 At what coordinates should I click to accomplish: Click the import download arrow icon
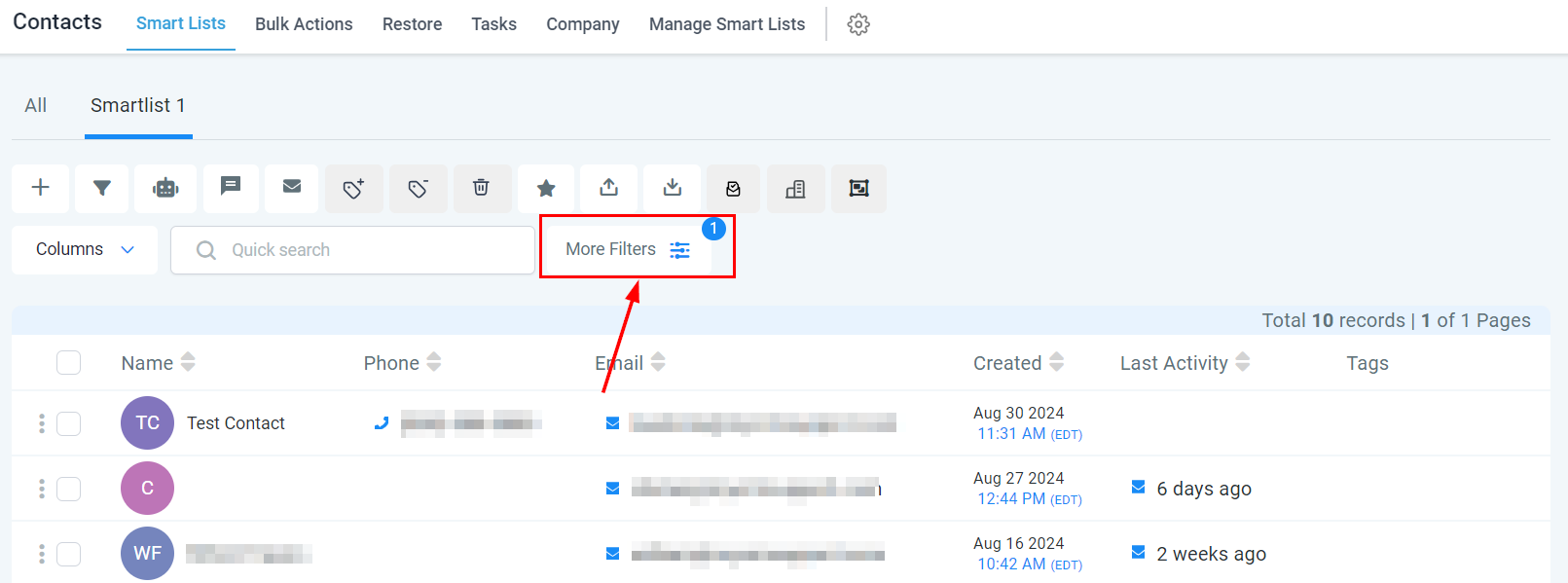coord(672,188)
